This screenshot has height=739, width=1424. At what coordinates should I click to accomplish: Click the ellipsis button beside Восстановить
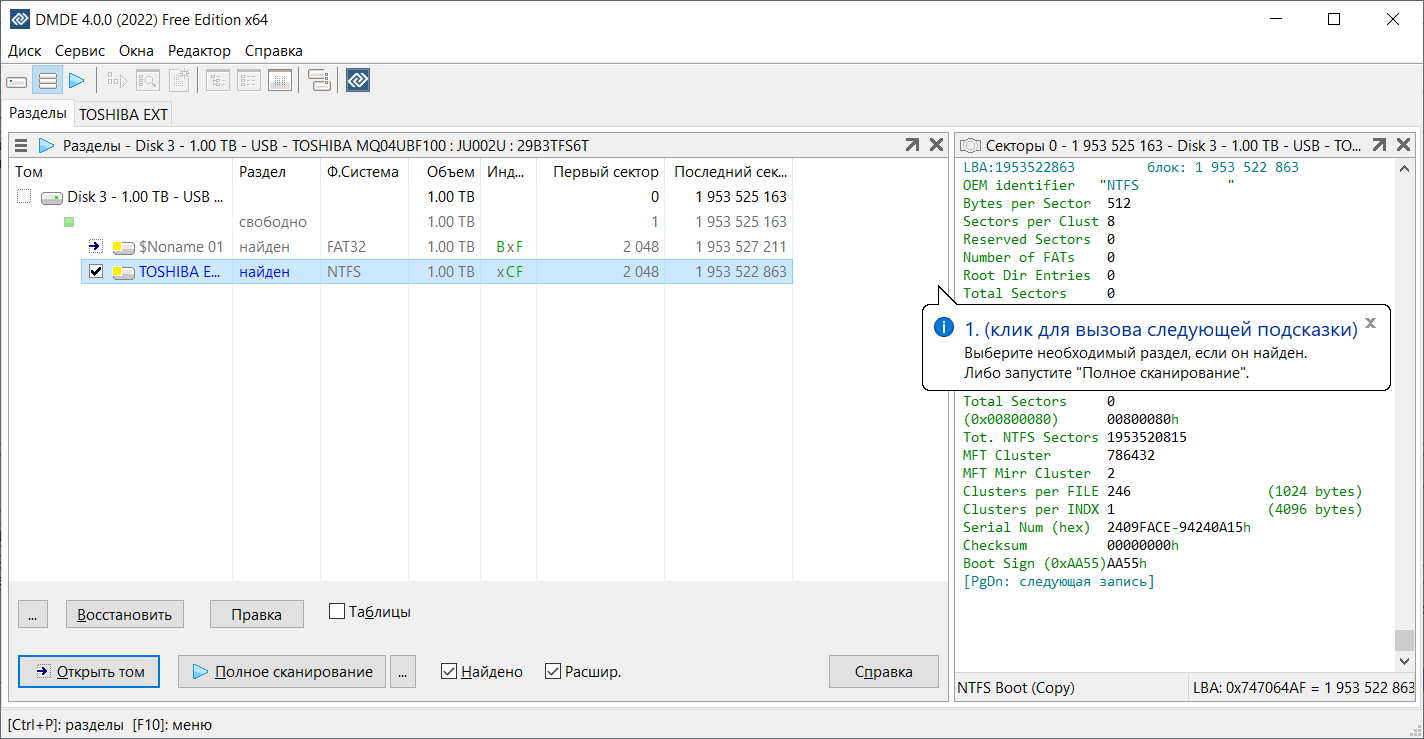click(x=32, y=614)
